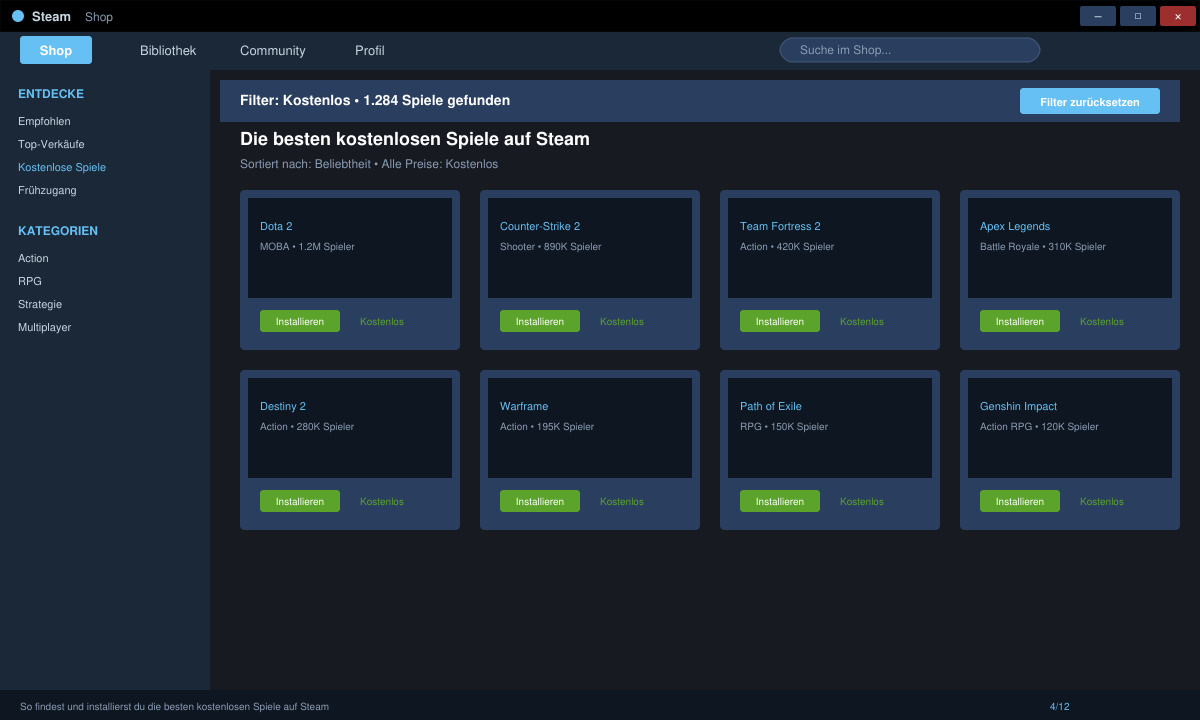Click the Filter zurücksetzen button
The image size is (1200, 720).
point(1090,101)
